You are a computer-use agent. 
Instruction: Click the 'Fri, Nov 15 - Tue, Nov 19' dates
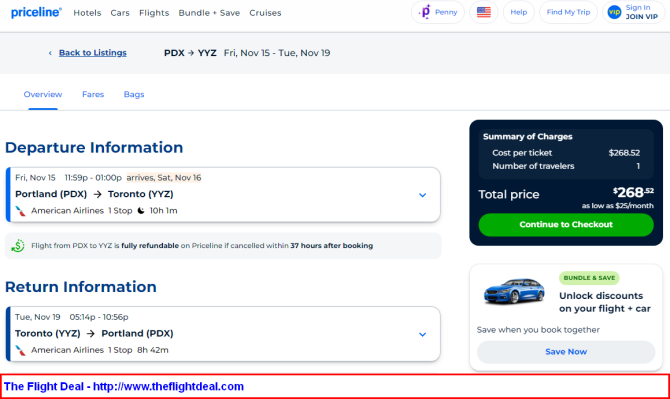tap(277, 53)
